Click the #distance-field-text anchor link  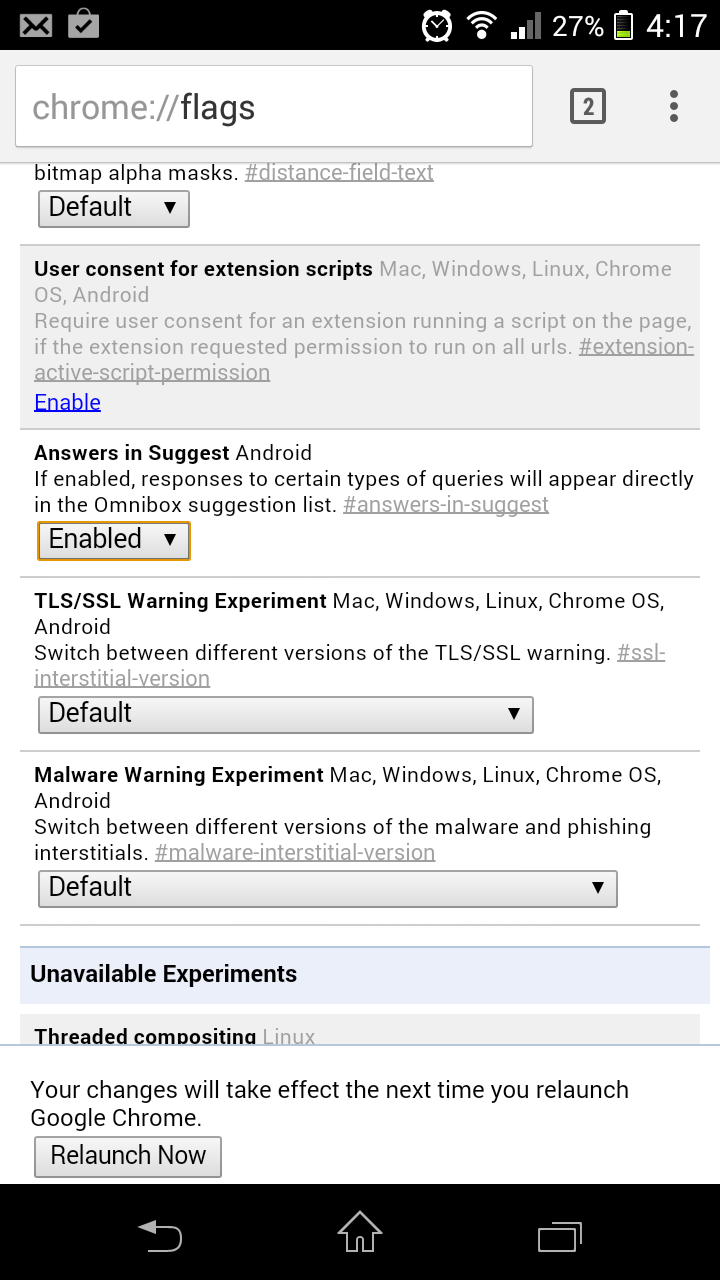339,172
